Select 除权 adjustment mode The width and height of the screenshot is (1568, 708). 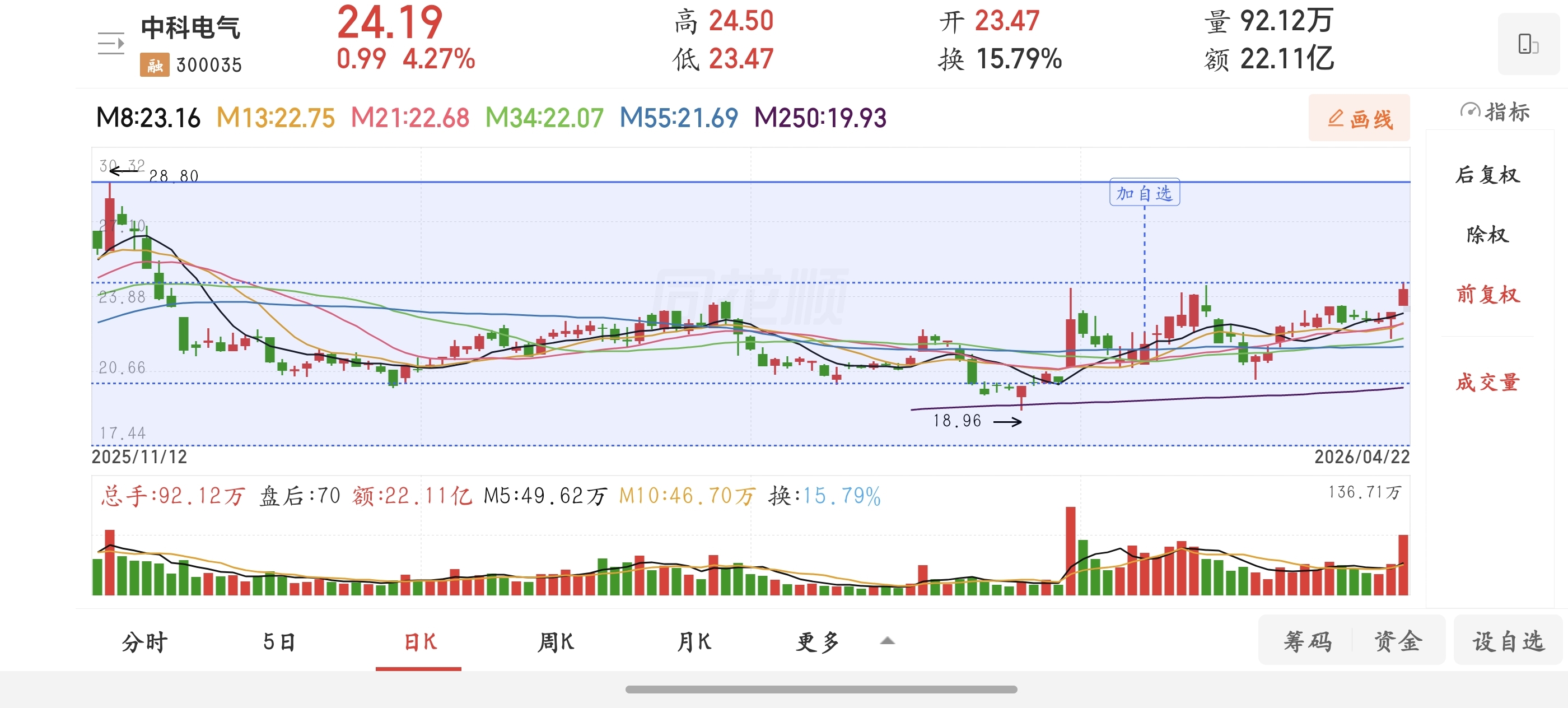point(1488,234)
